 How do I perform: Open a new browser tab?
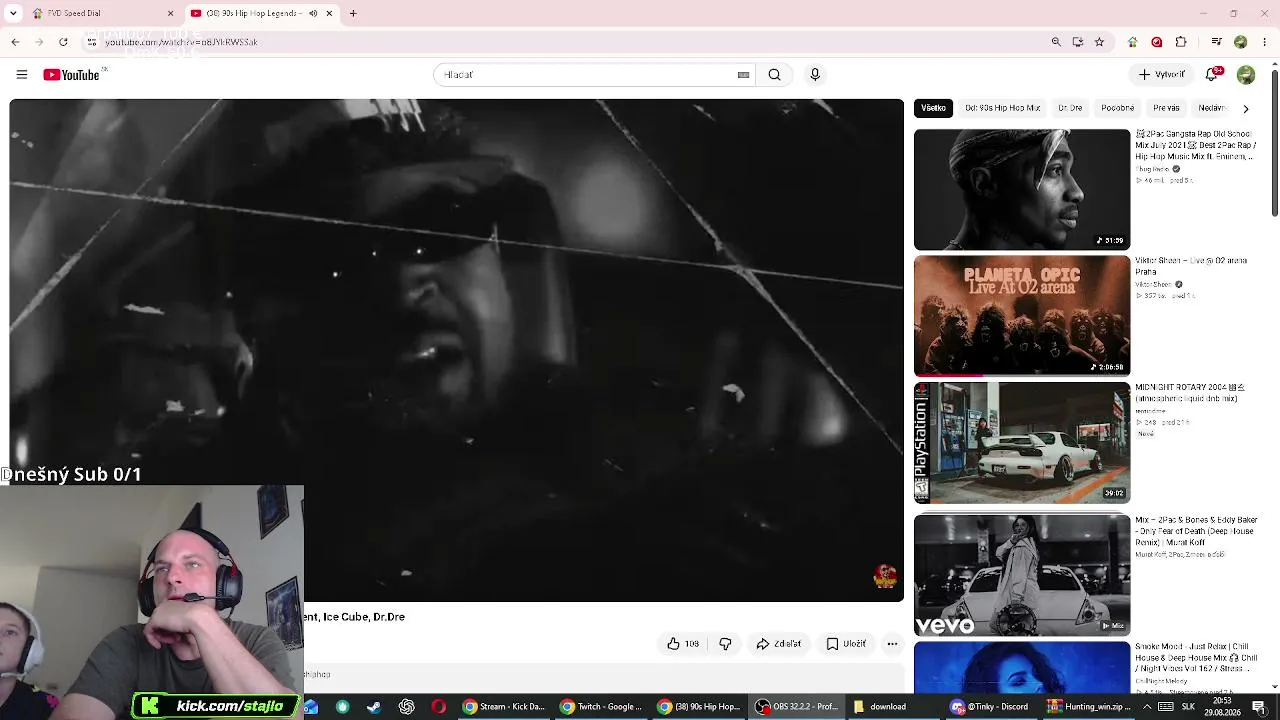click(x=353, y=14)
